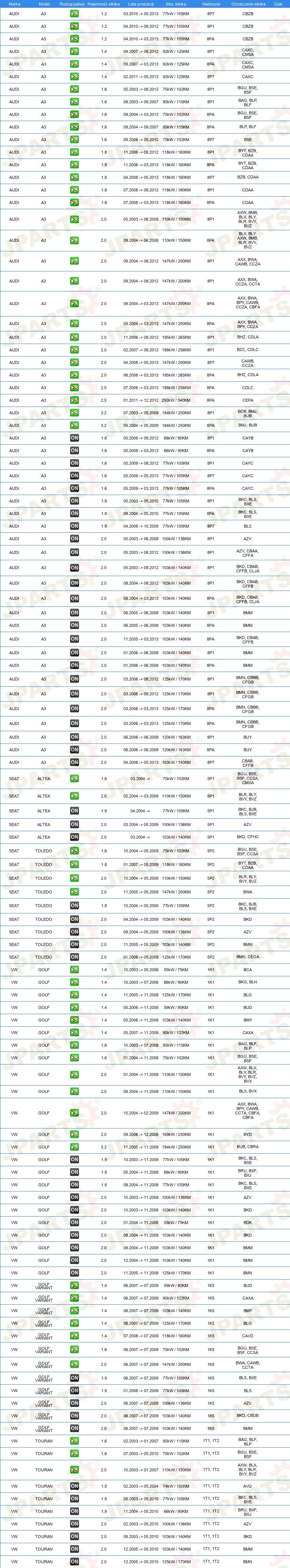Click the Rodzaj paliwa column header

[x=73, y=4]
